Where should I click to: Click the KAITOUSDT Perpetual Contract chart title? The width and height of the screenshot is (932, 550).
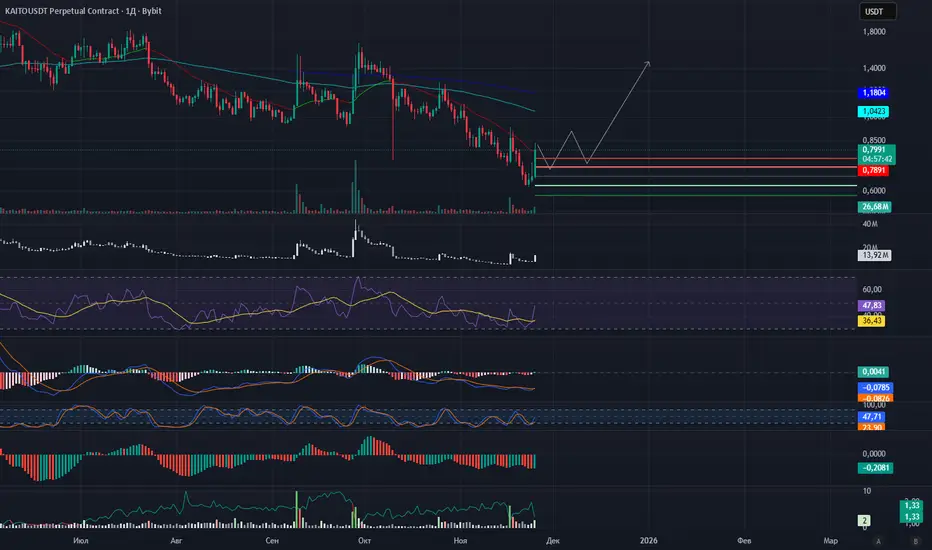(x=83, y=11)
